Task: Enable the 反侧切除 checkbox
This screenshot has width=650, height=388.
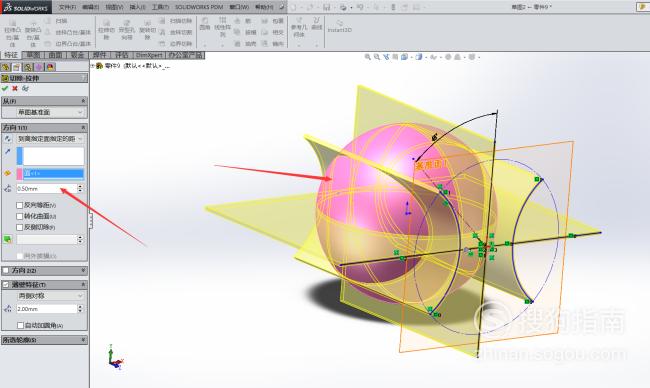Action: coord(19,227)
